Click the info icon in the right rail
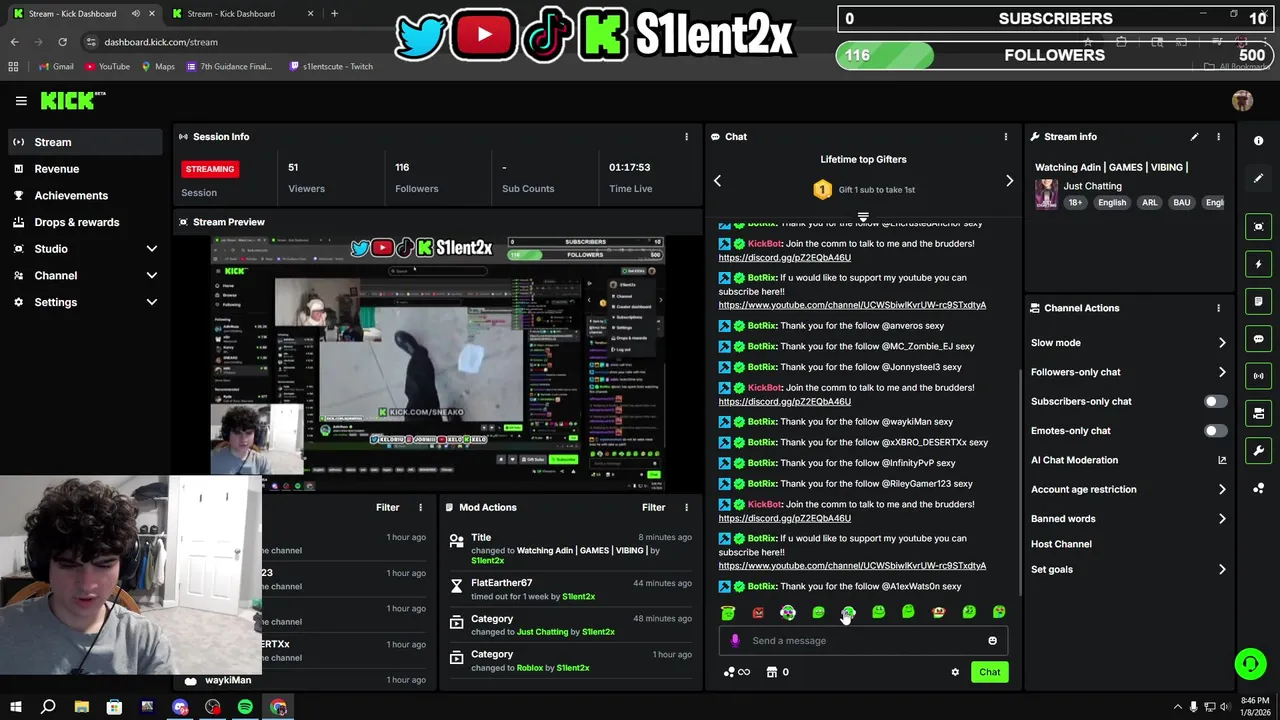 [x=1258, y=141]
